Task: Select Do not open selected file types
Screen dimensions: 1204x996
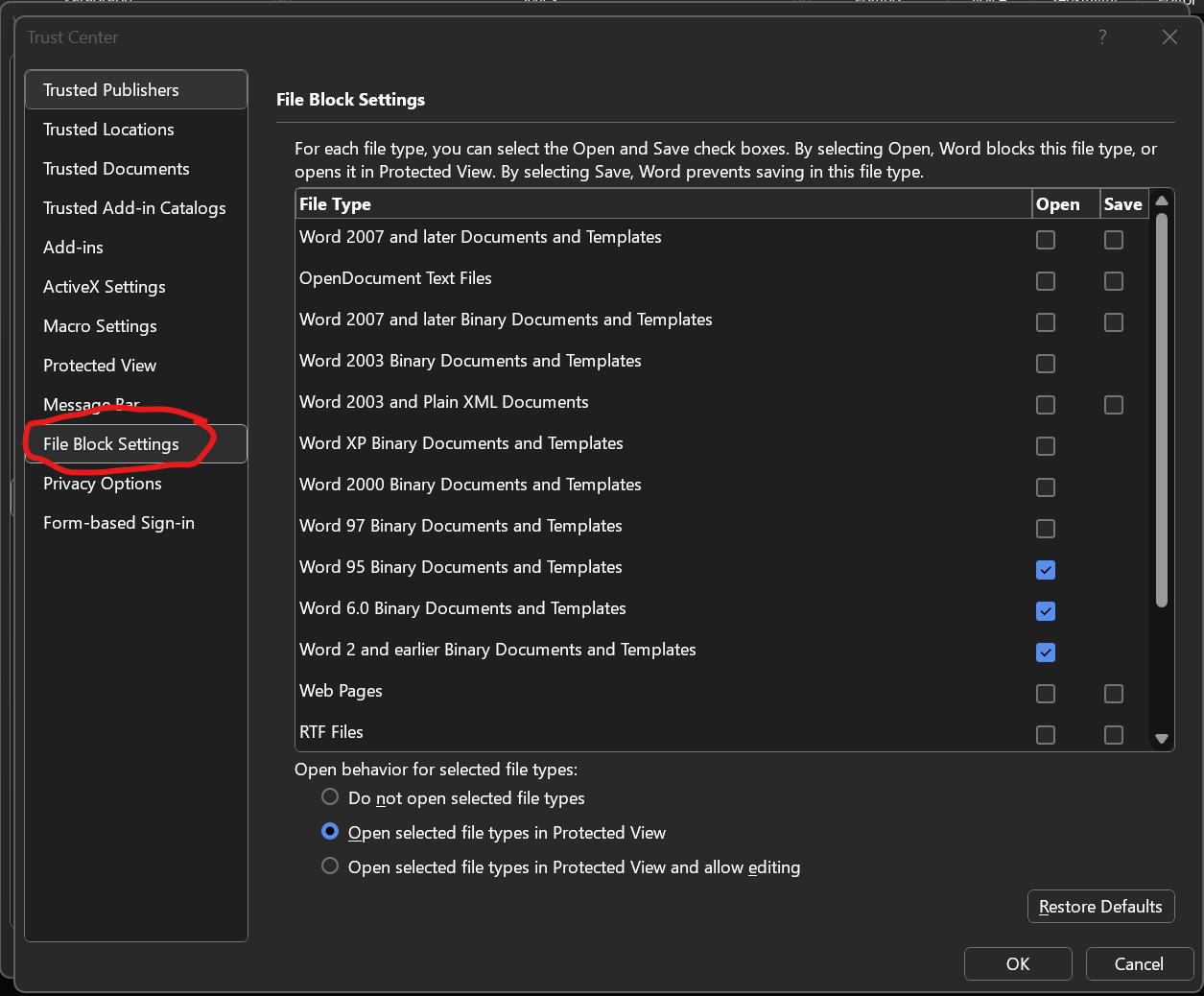Action: [x=330, y=797]
